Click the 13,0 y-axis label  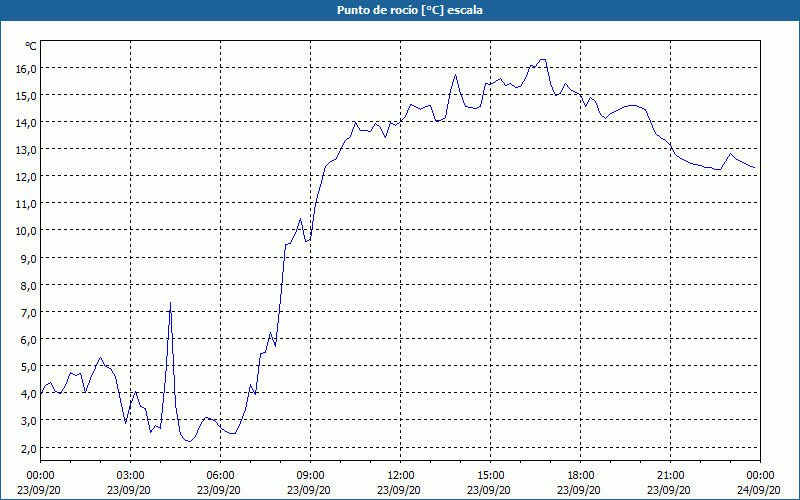click(26, 150)
